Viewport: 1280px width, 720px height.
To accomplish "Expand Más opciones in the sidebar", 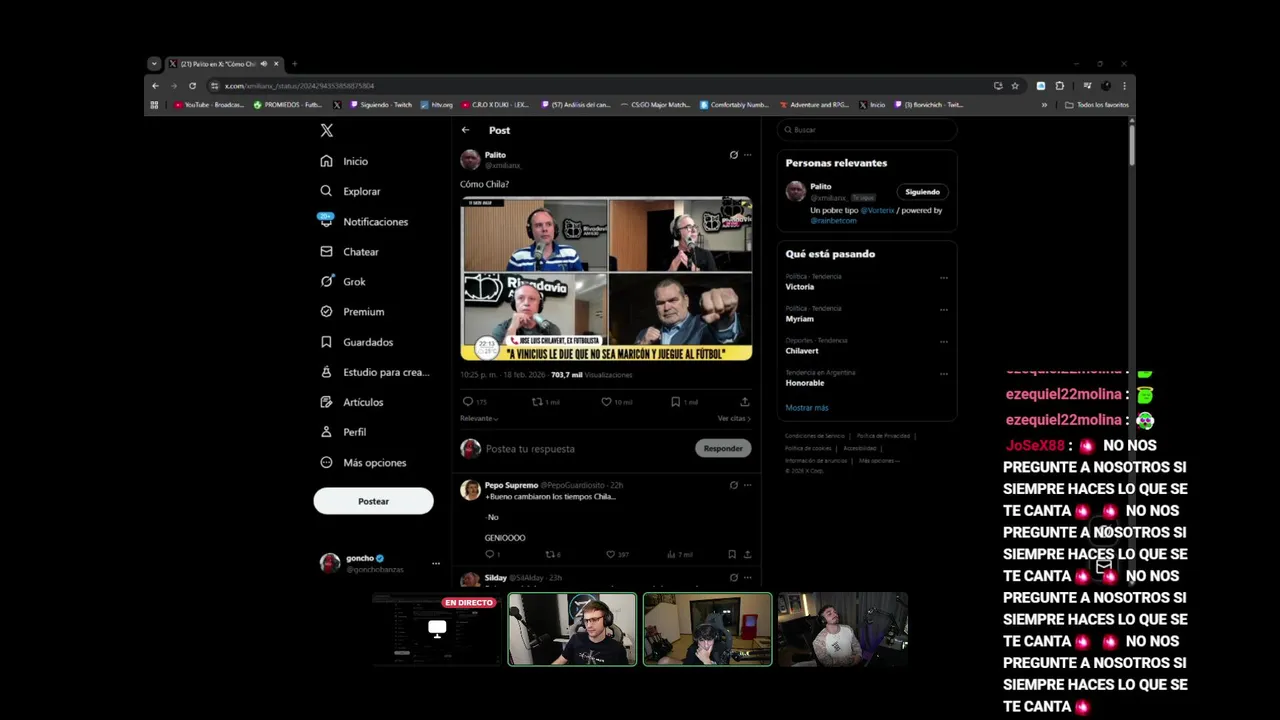I will point(363,463).
